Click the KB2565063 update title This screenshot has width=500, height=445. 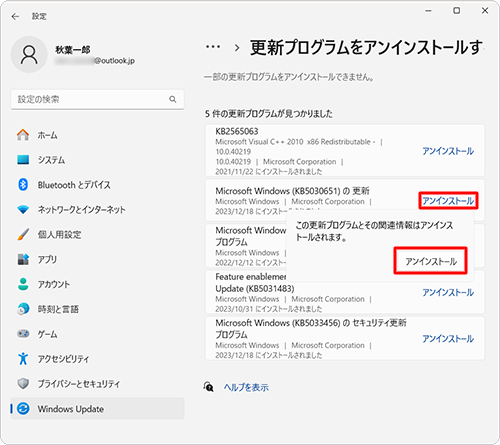click(x=237, y=131)
